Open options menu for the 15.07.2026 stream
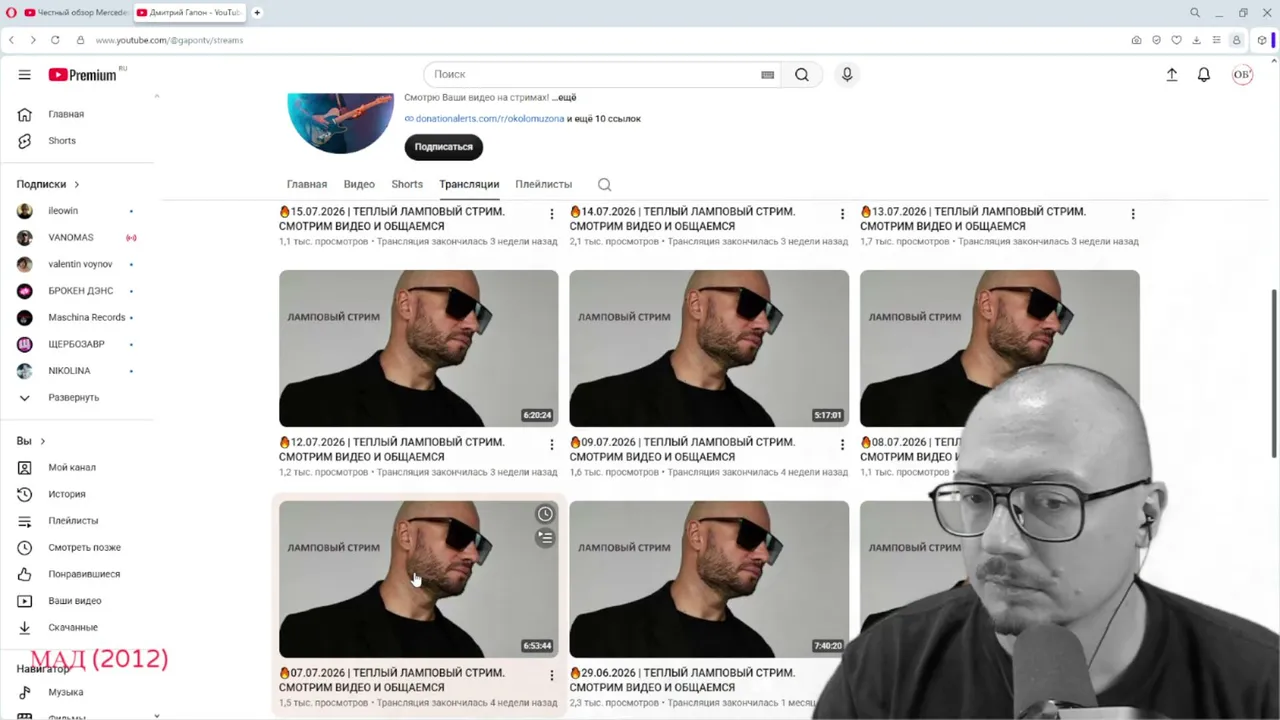 [551, 214]
